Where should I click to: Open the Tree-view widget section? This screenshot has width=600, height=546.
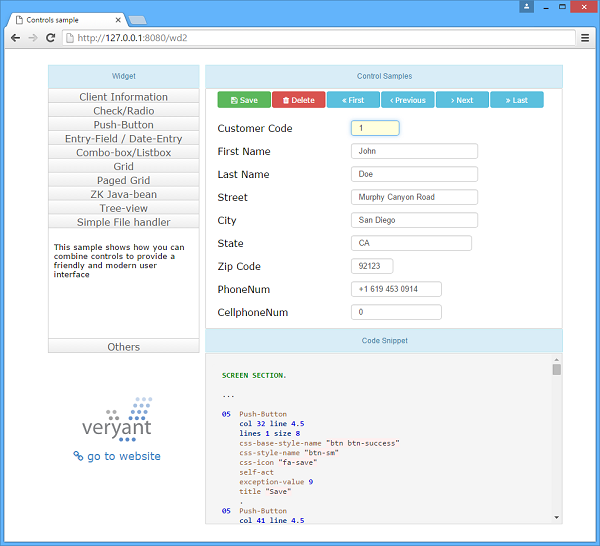[124, 208]
